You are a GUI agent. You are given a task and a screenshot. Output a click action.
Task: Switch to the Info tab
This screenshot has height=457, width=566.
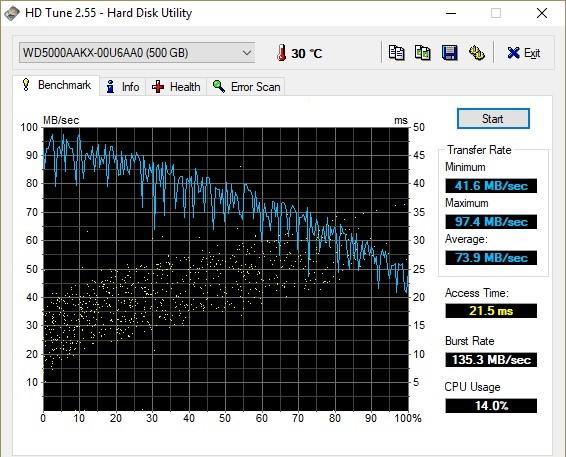click(123, 87)
